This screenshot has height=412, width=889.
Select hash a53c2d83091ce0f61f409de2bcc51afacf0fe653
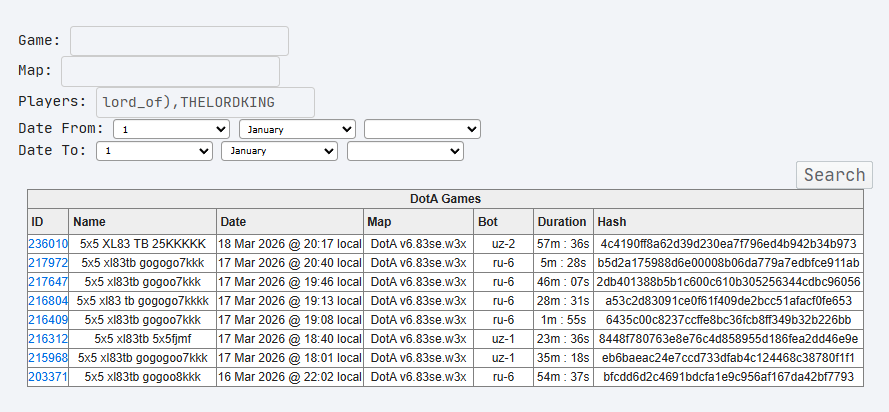pyautogui.click(x=729, y=301)
